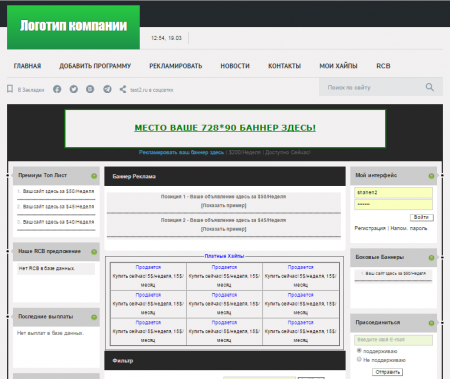Click Показать пример under Позиция 1
This screenshot has width=450, height=379.
[224, 205]
